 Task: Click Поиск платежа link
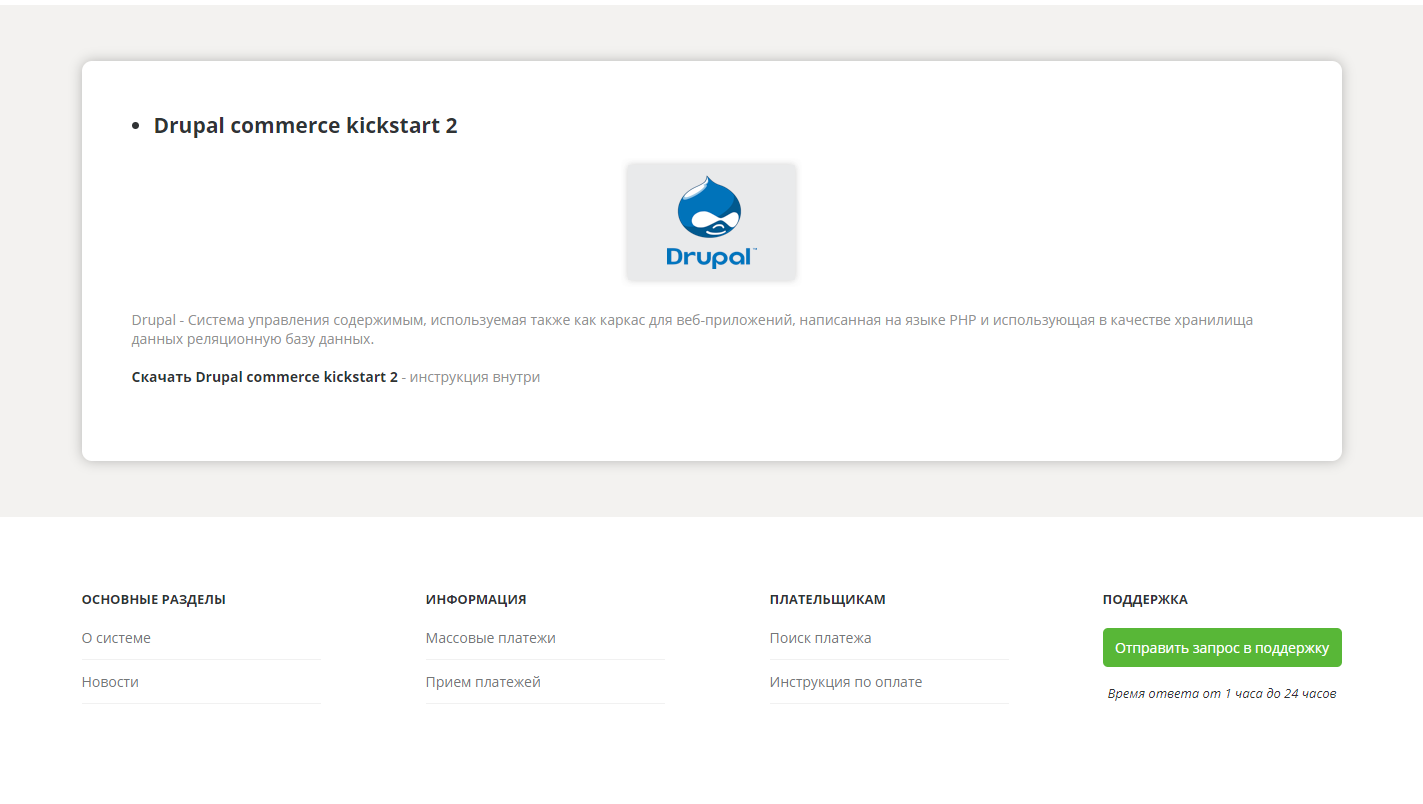[820, 637]
